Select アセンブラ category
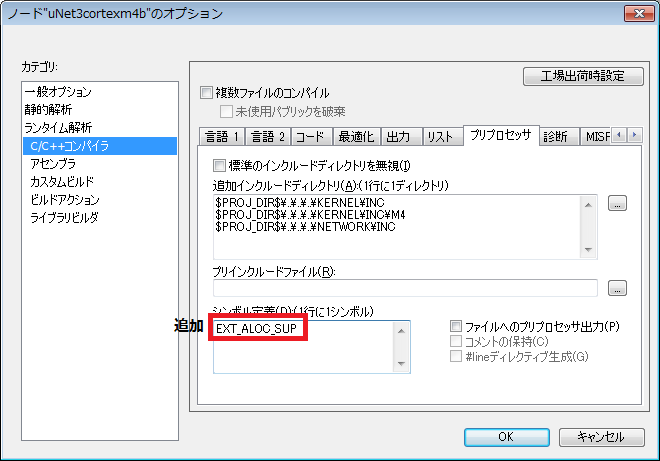 coord(53,164)
